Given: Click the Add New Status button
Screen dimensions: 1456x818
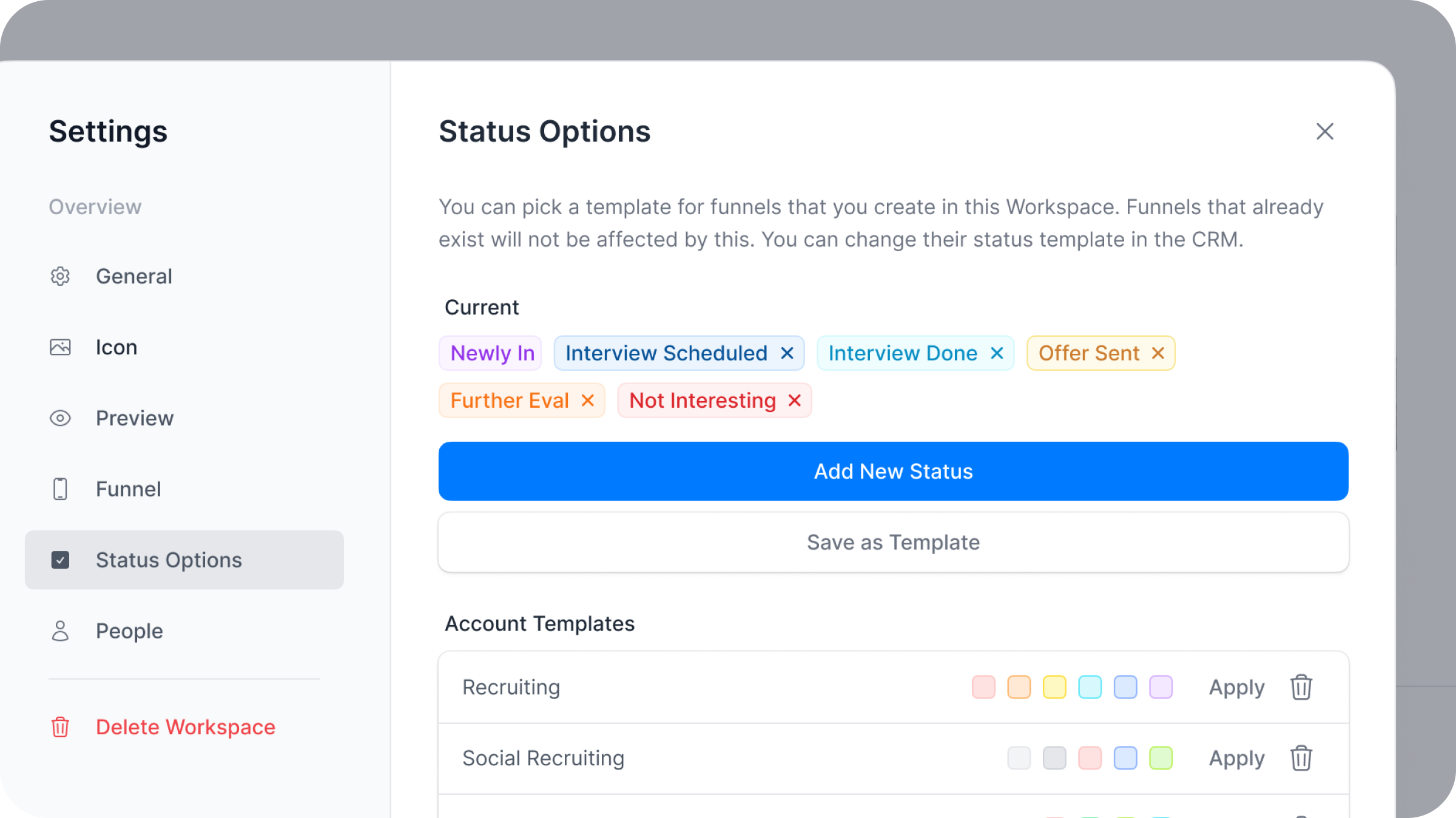Looking at the screenshot, I should coord(893,471).
